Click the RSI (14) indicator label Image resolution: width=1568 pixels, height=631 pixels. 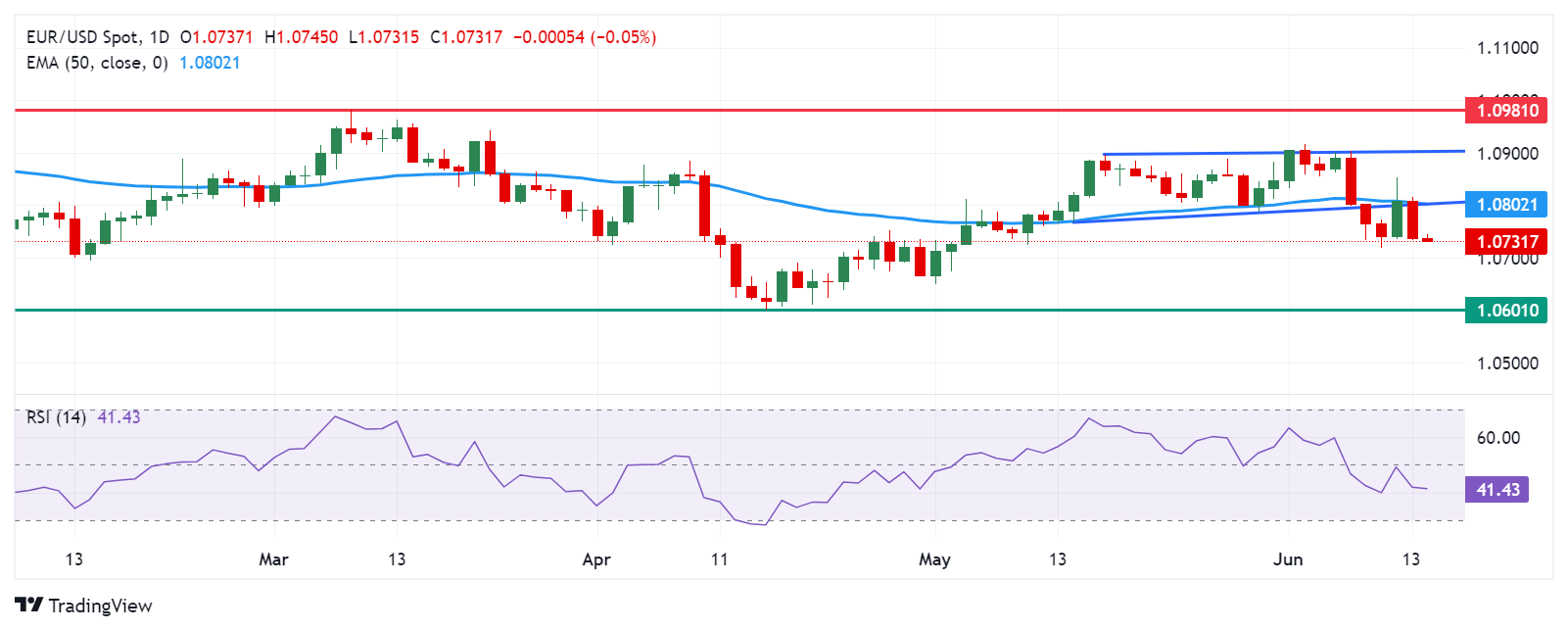(x=56, y=417)
